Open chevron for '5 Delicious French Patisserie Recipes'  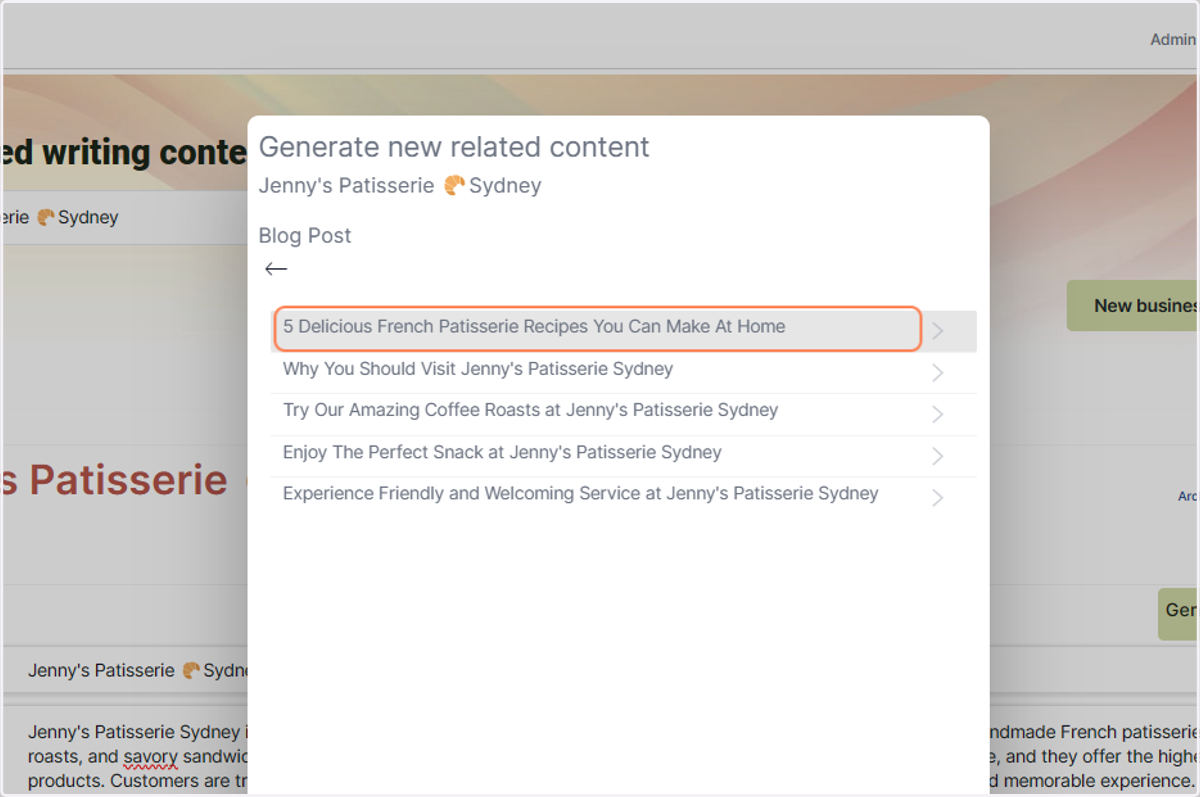[x=937, y=331]
